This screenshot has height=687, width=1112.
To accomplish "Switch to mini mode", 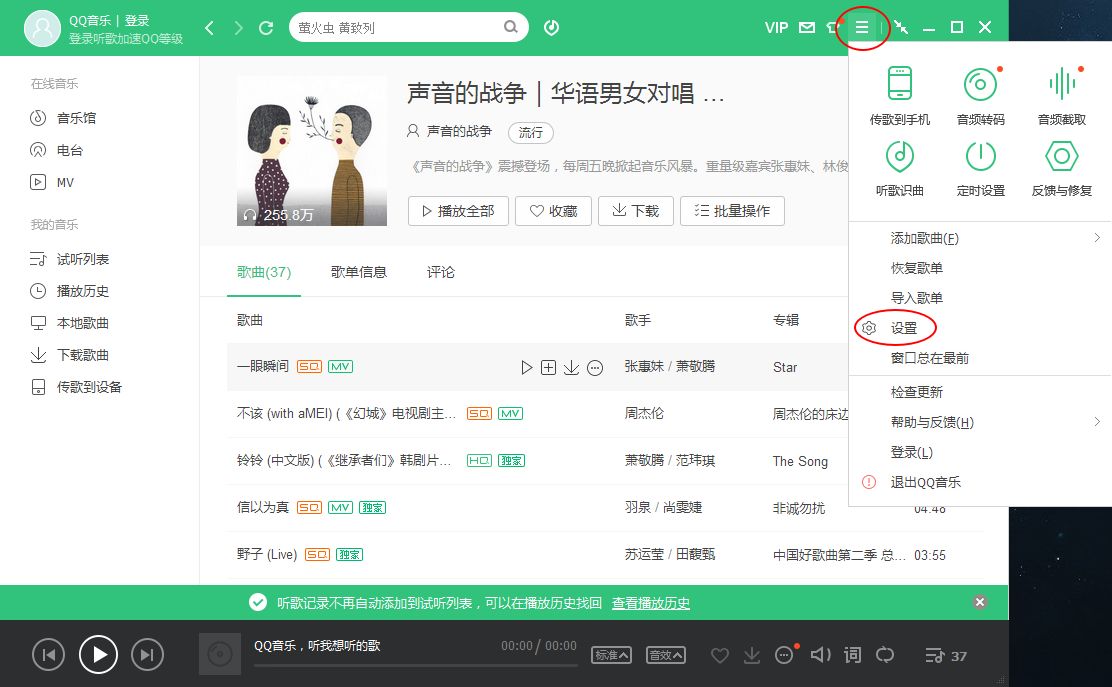I will [901, 28].
